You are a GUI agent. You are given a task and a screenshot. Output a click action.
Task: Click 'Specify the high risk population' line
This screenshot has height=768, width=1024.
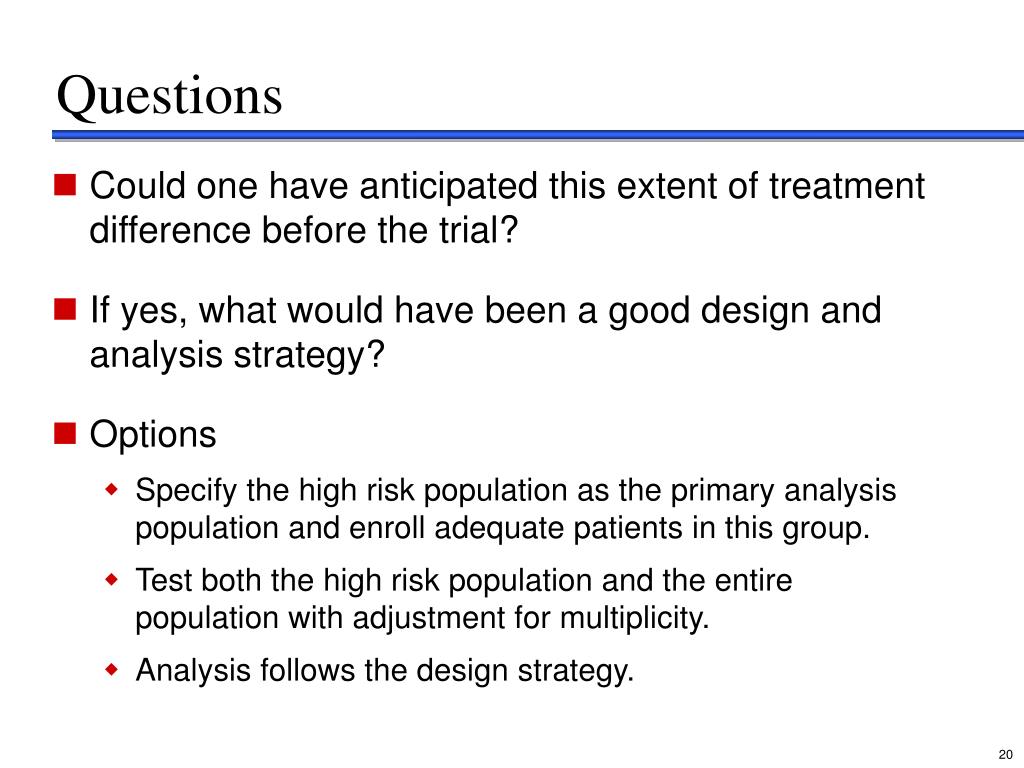[515, 491]
